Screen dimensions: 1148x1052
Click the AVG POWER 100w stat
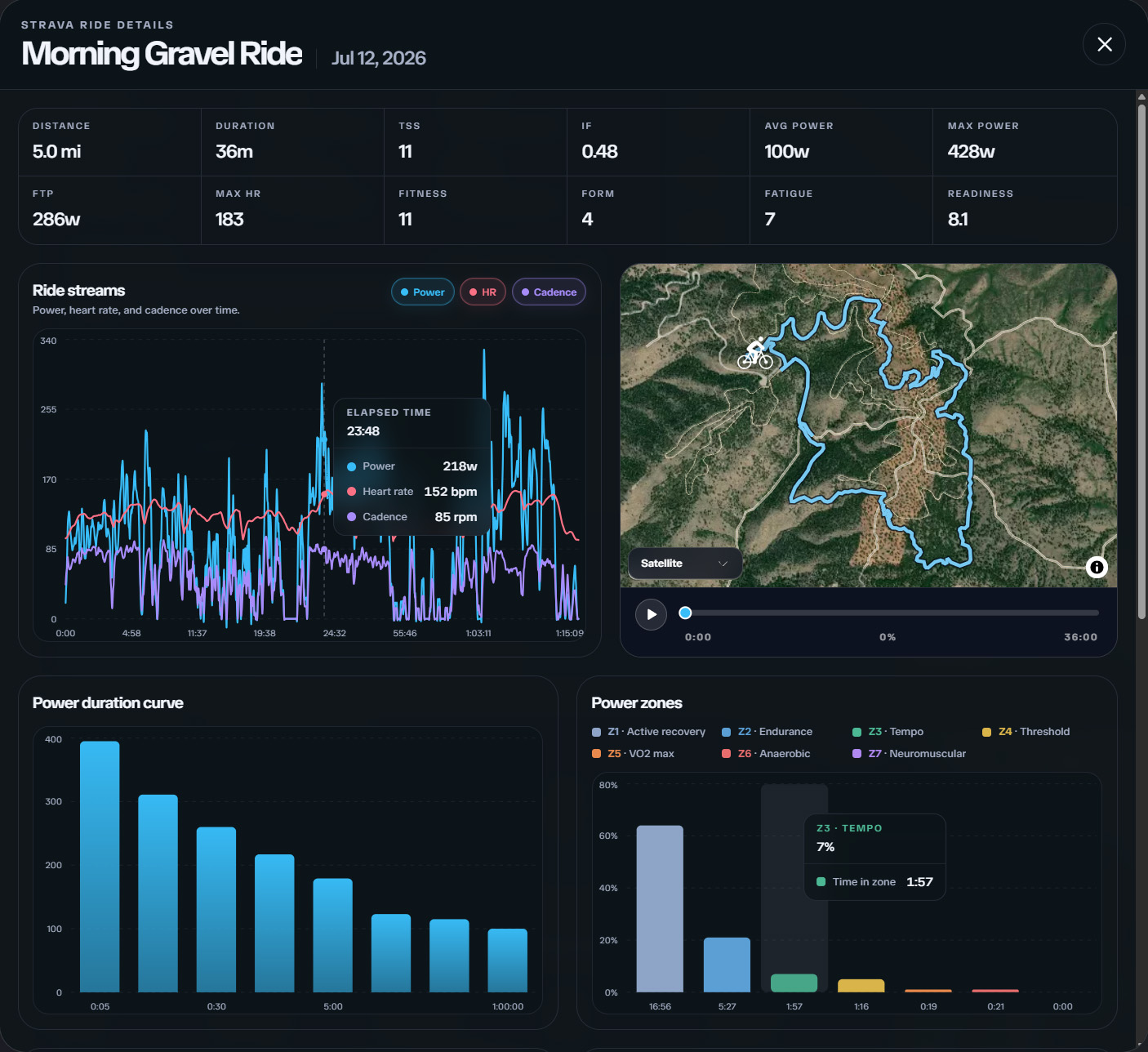(x=841, y=142)
